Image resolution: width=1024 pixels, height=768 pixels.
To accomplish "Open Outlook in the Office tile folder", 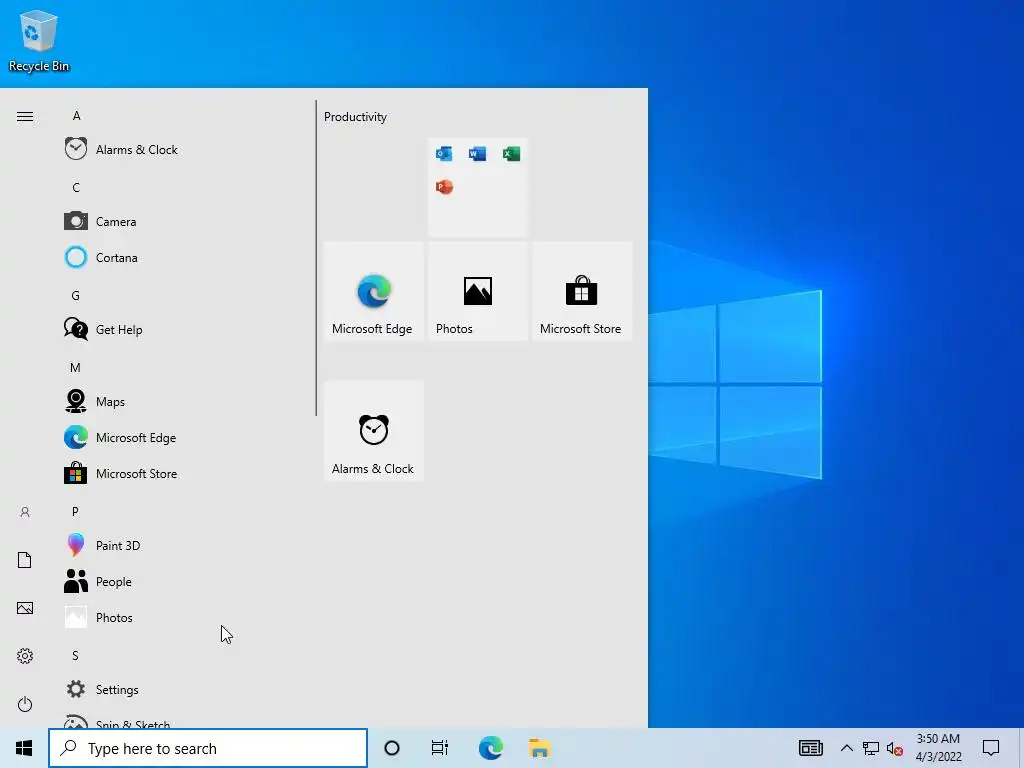I will [x=444, y=153].
